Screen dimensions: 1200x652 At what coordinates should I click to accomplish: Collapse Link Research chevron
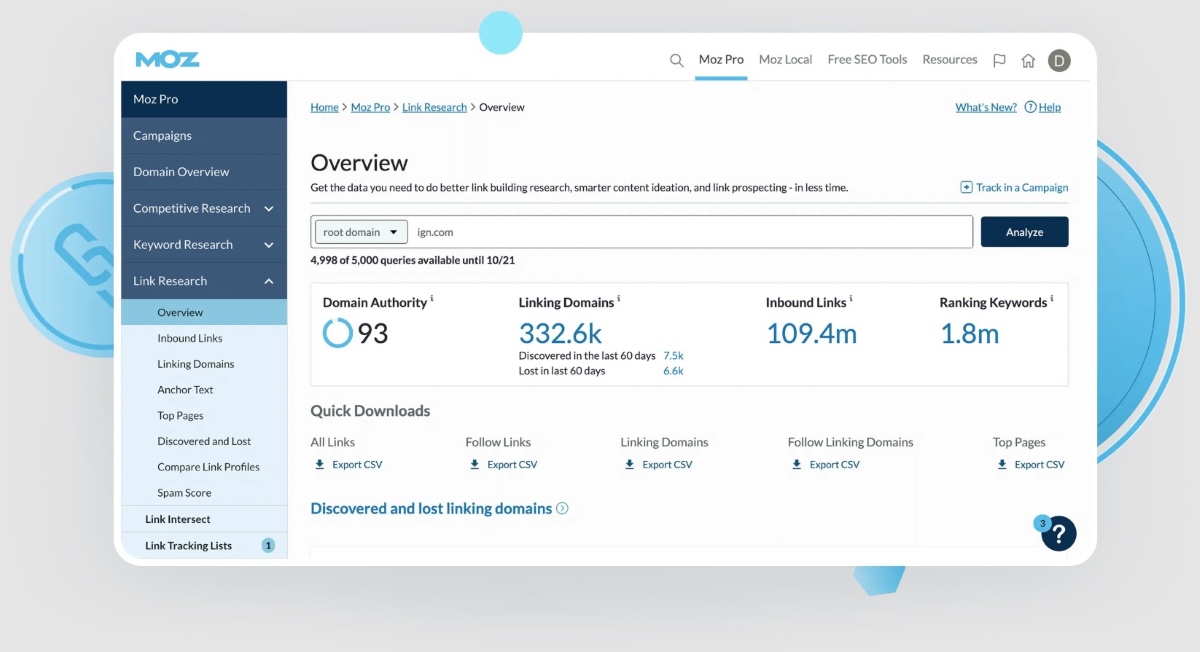click(x=268, y=281)
